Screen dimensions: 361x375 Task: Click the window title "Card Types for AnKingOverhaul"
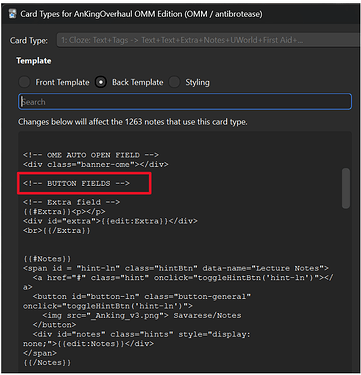pos(141,14)
